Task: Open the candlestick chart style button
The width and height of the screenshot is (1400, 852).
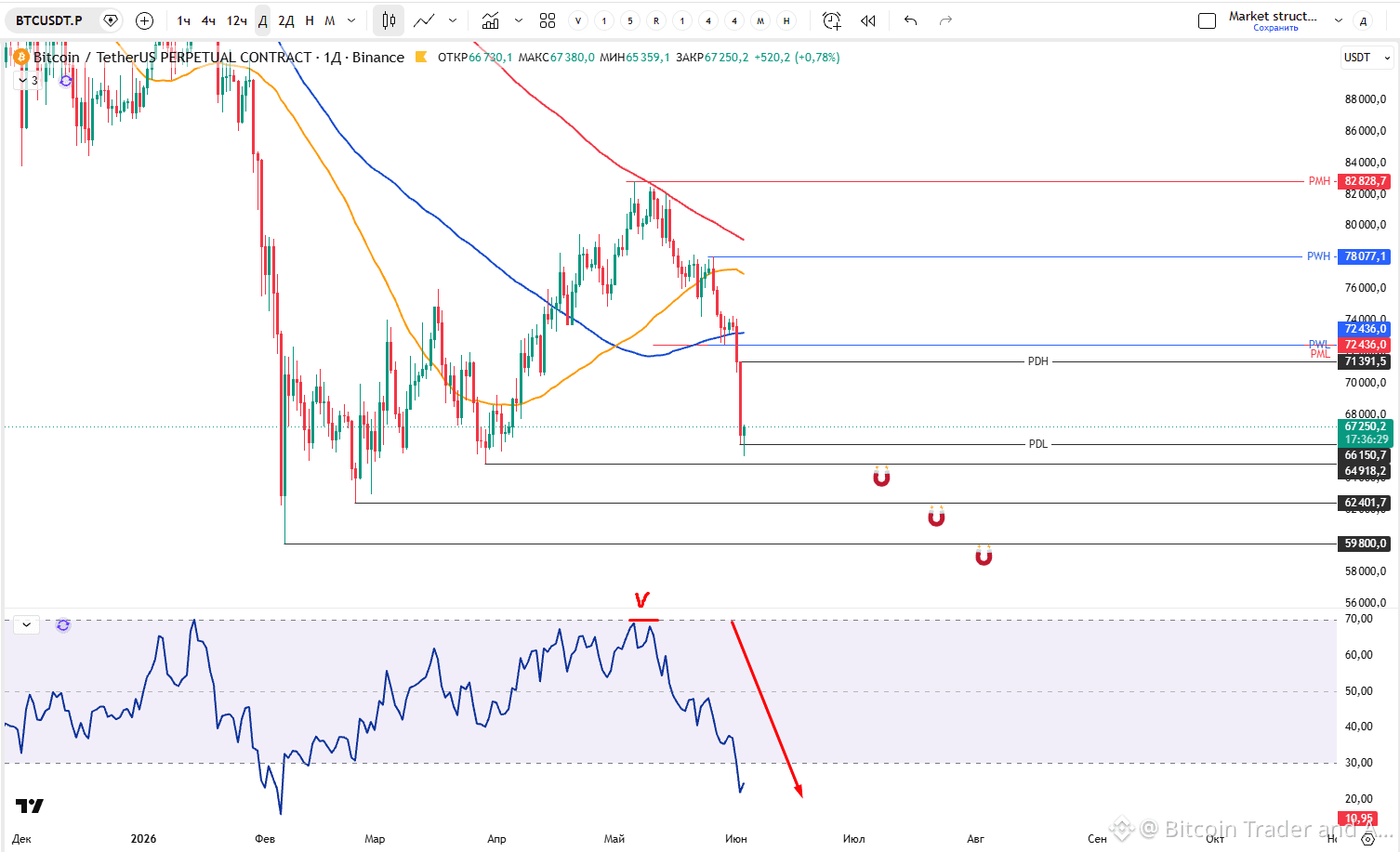Action: coord(389,20)
